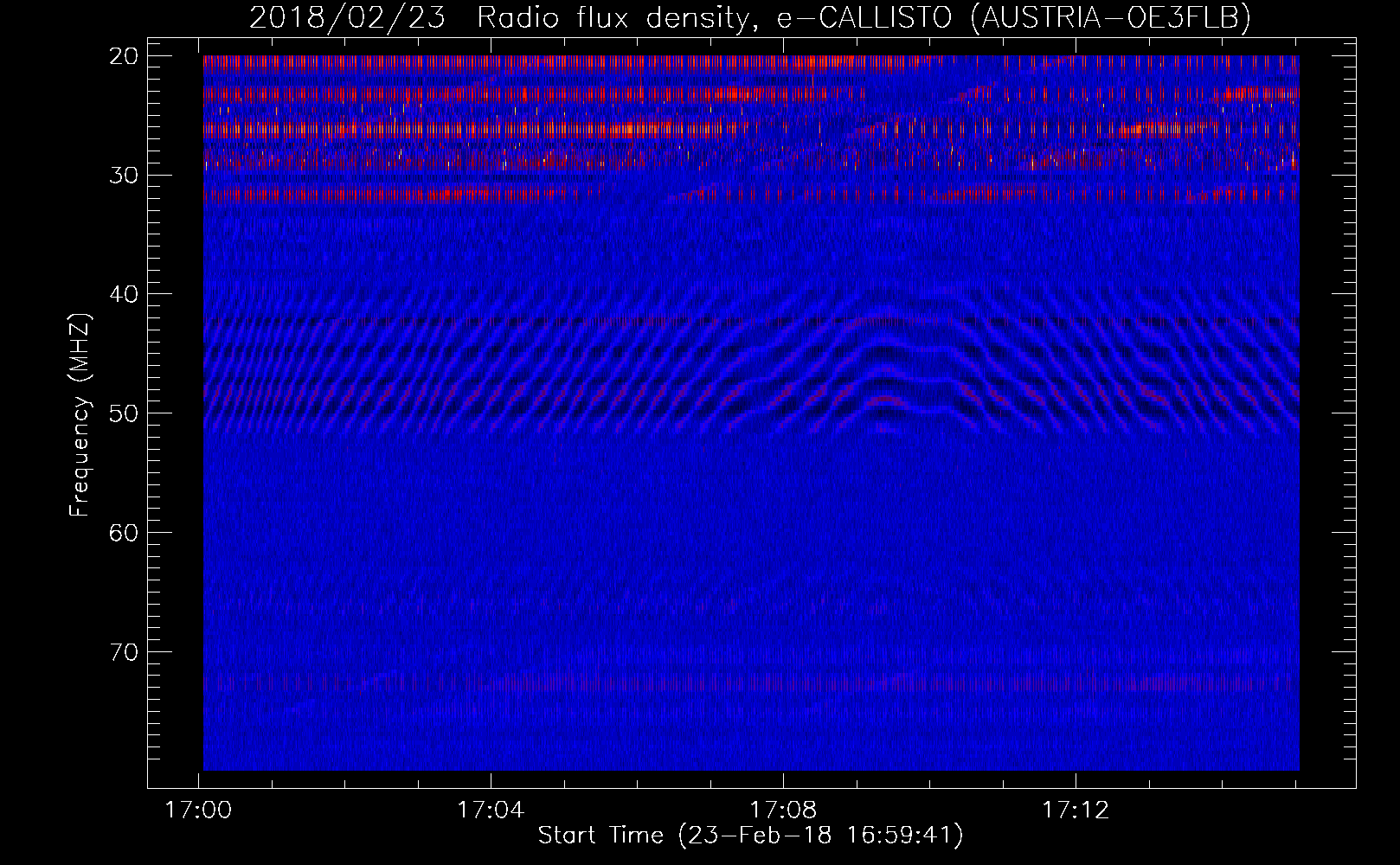Select the 17:08 time tick label
This screenshot has width=1400, height=865.
[x=783, y=811]
